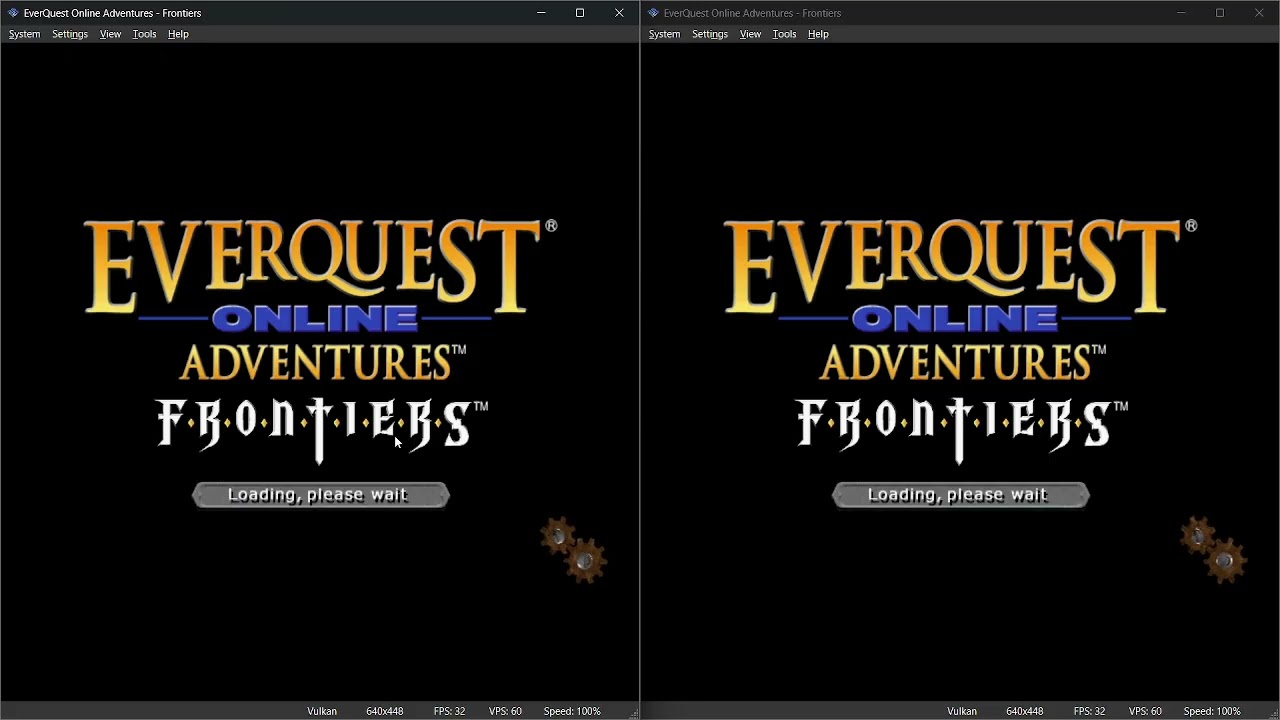Open Settings menu in left window

coord(70,34)
